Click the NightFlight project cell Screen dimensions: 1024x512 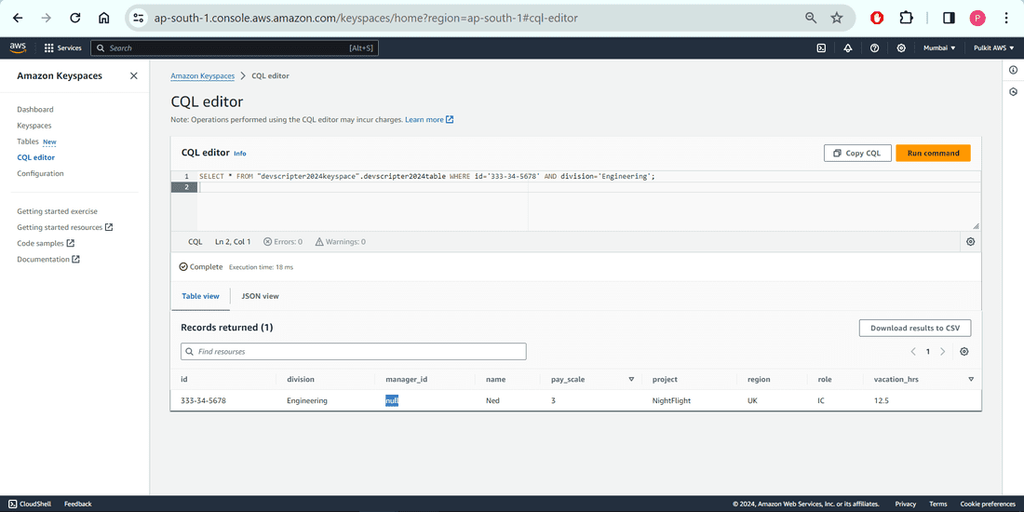coord(671,400)
